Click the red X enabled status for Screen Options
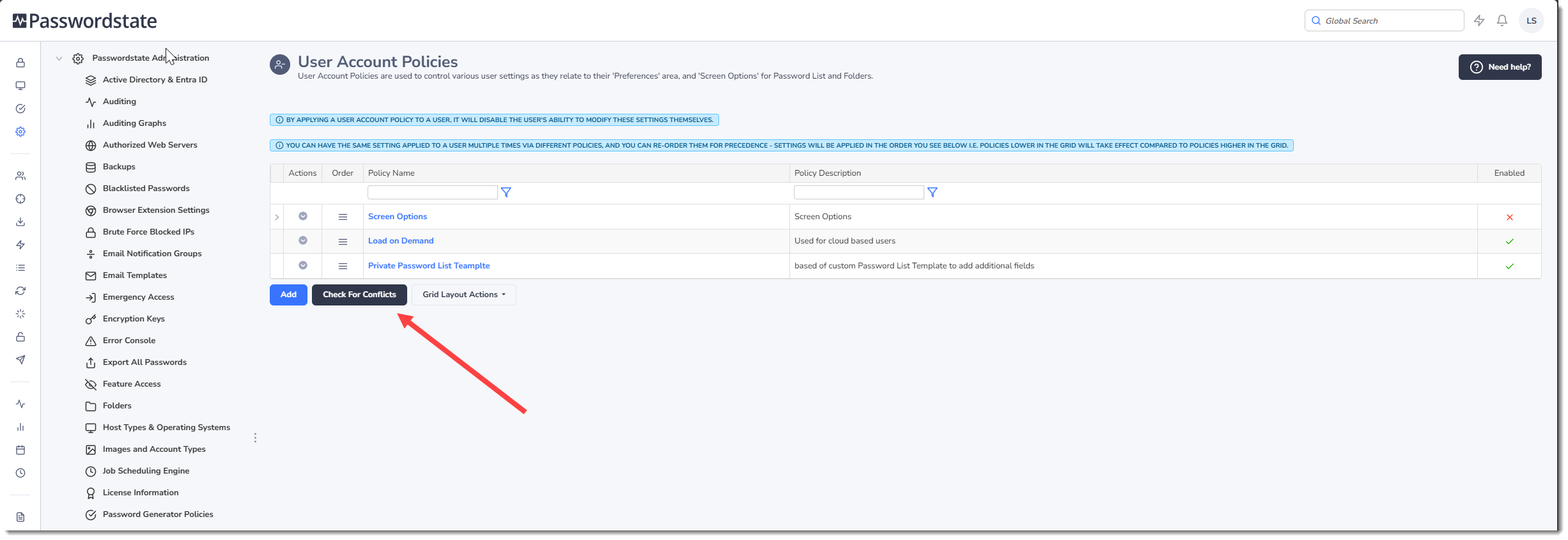This screenshot has height=540, width=1568. [x=1510, y=217]
